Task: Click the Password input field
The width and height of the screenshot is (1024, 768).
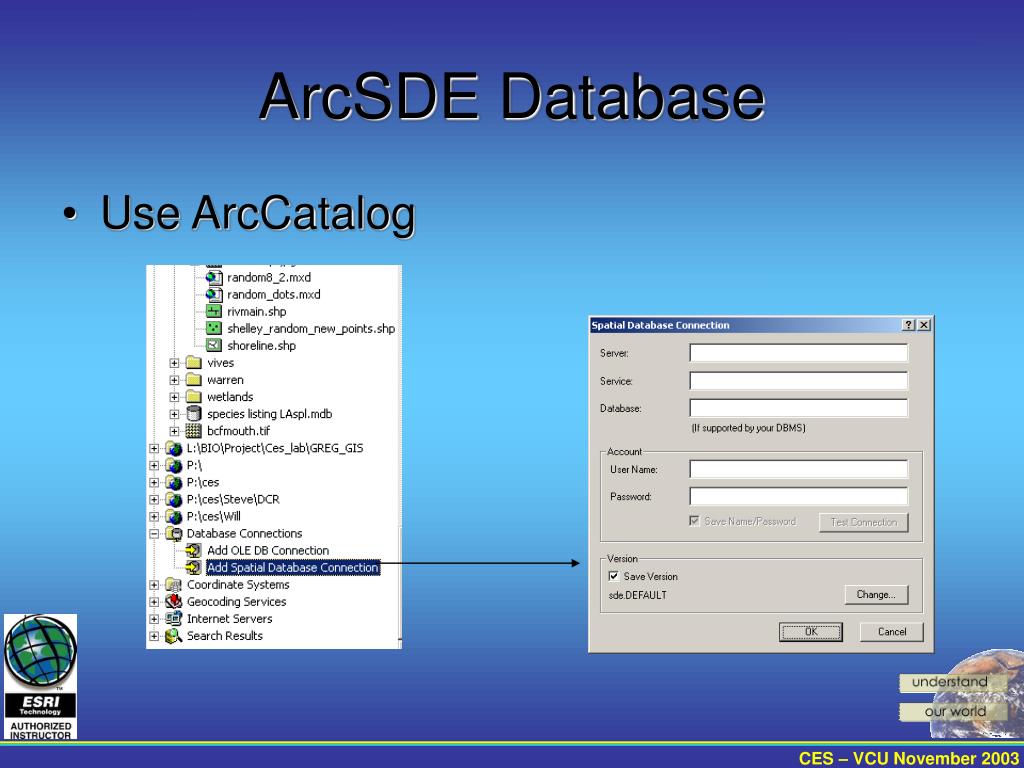Action: (799, 496)
